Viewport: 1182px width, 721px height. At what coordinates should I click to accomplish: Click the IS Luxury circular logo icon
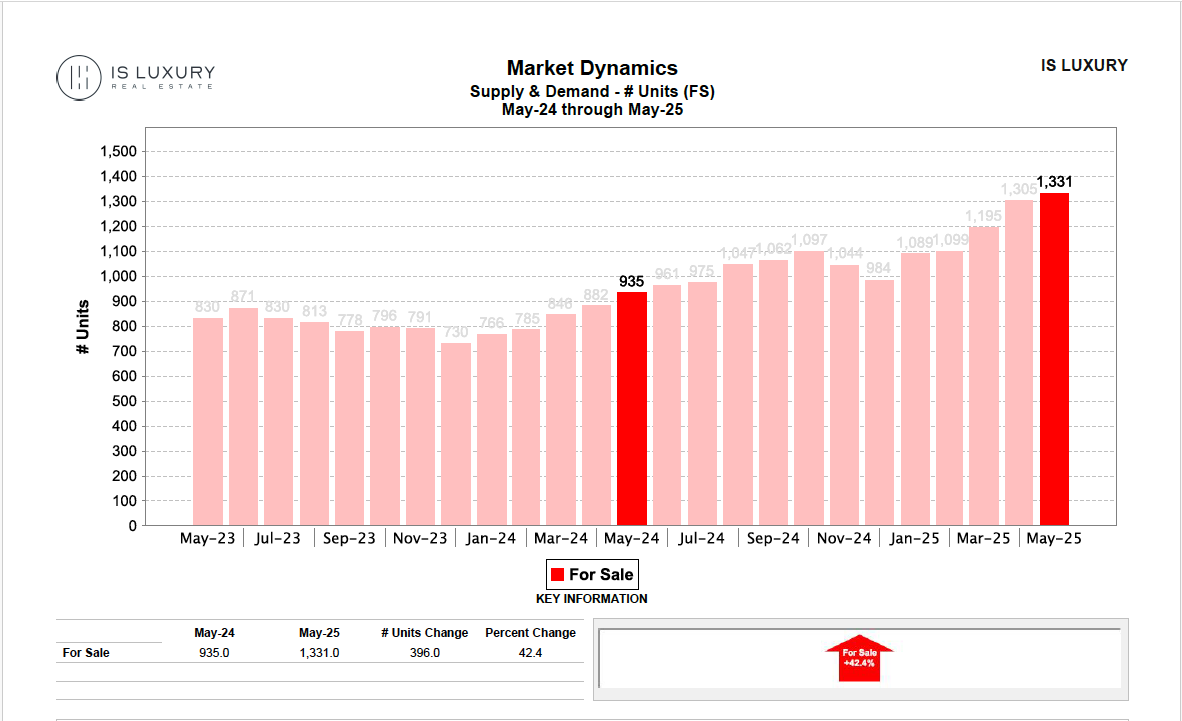[x=77, y=77]
